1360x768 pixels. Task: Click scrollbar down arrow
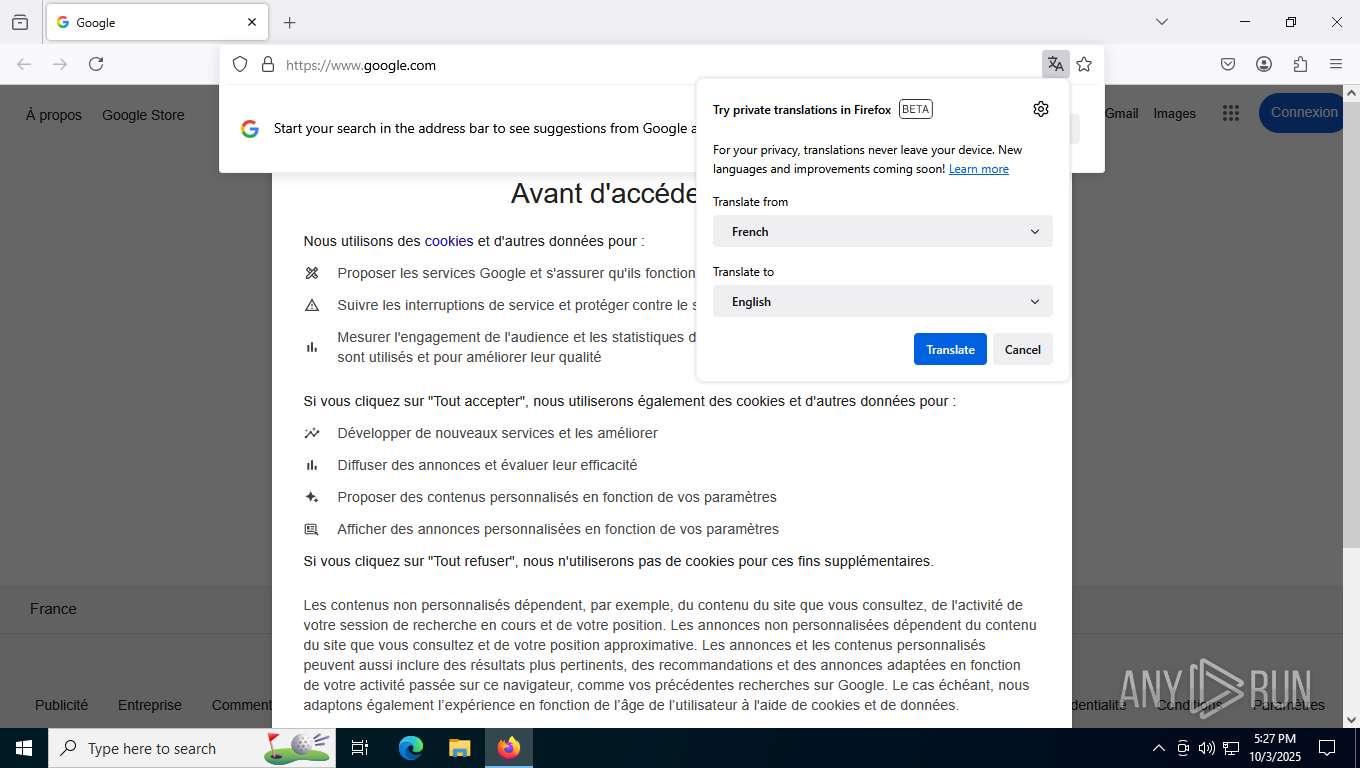[1351, 719]
